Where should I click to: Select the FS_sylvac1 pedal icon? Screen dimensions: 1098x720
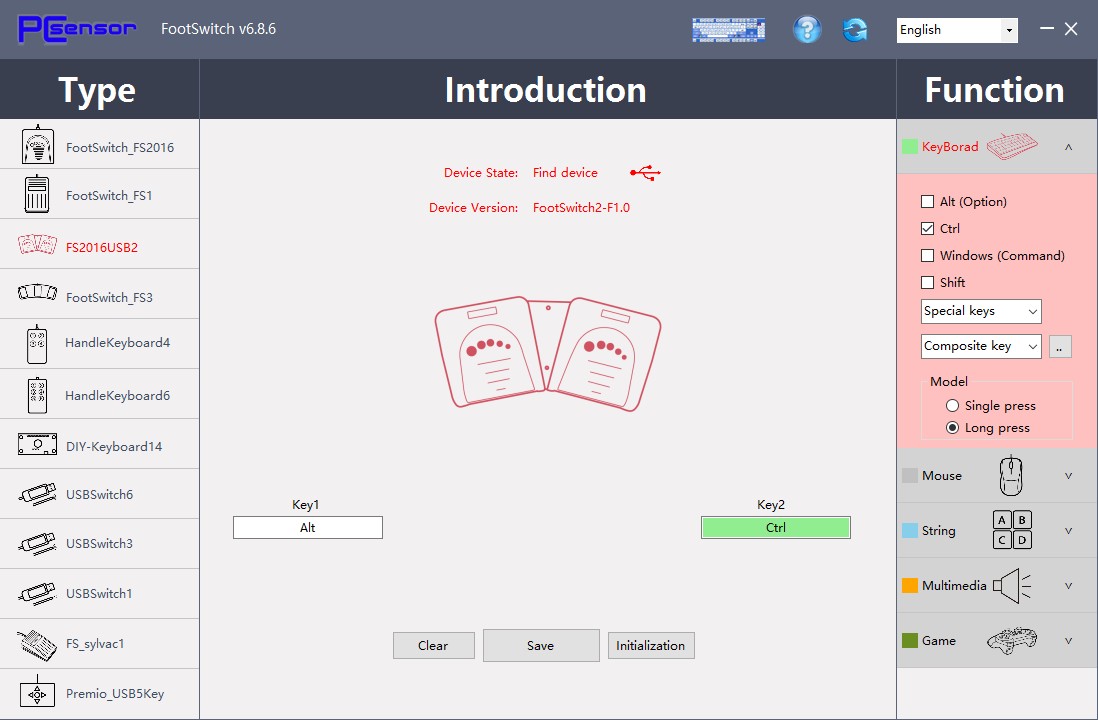click(x=37, y=645)
